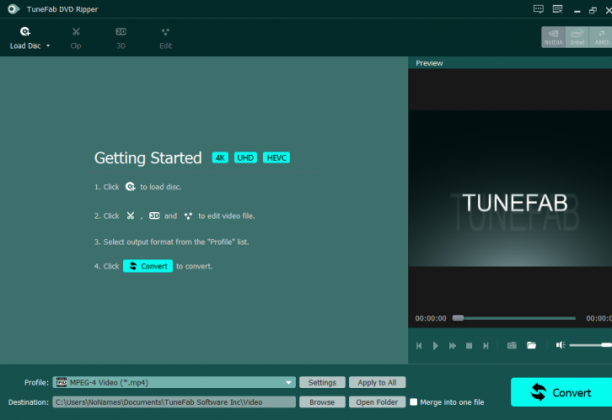Click Apply to All button

click(x=377, y=383)
